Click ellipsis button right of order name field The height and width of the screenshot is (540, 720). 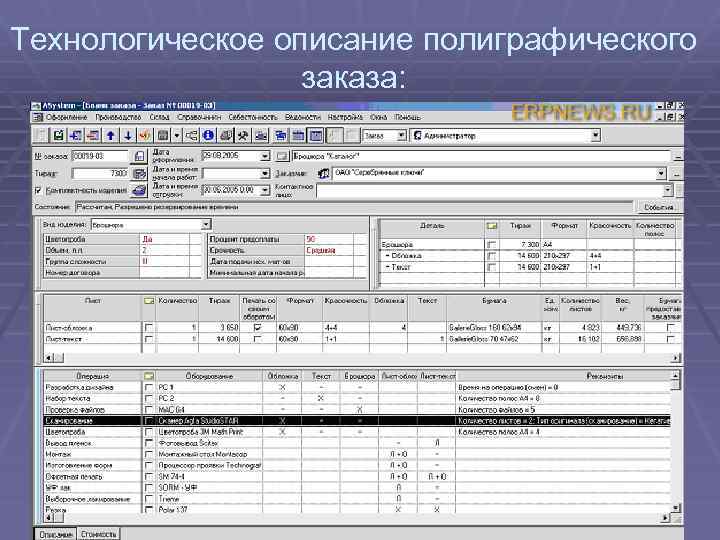pyautogui.click(x=678, y=157)
